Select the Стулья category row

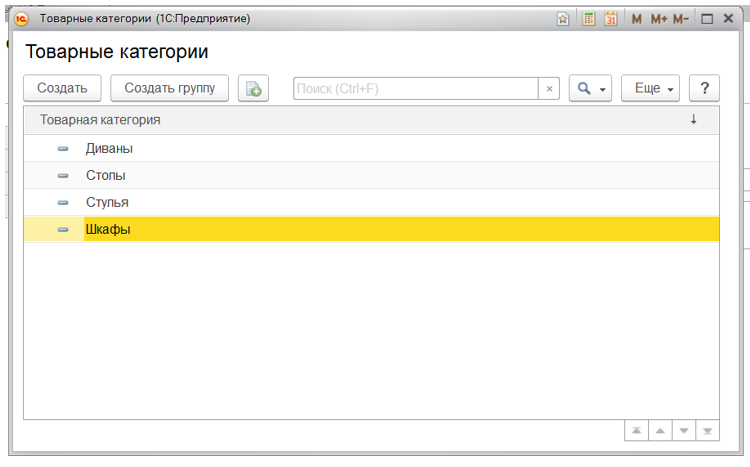107,202
